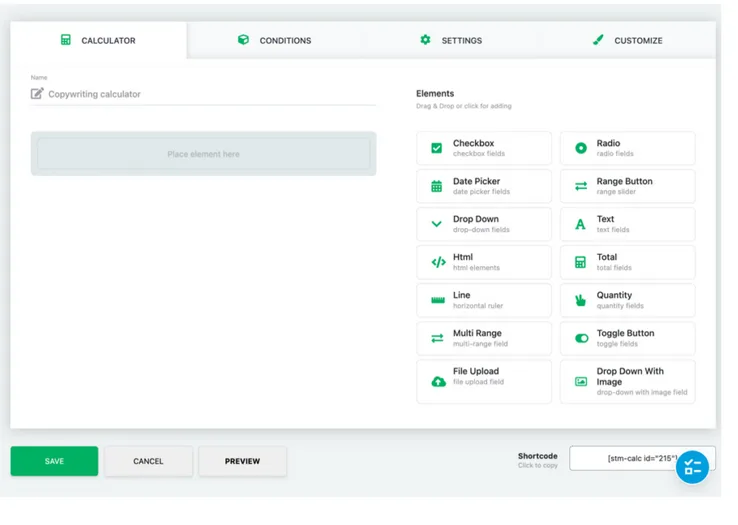Viewport: 738px width, 525px height.
Task: Click the 'Click to copy' text
Action: pyautogui.click(x=537, y=465)
